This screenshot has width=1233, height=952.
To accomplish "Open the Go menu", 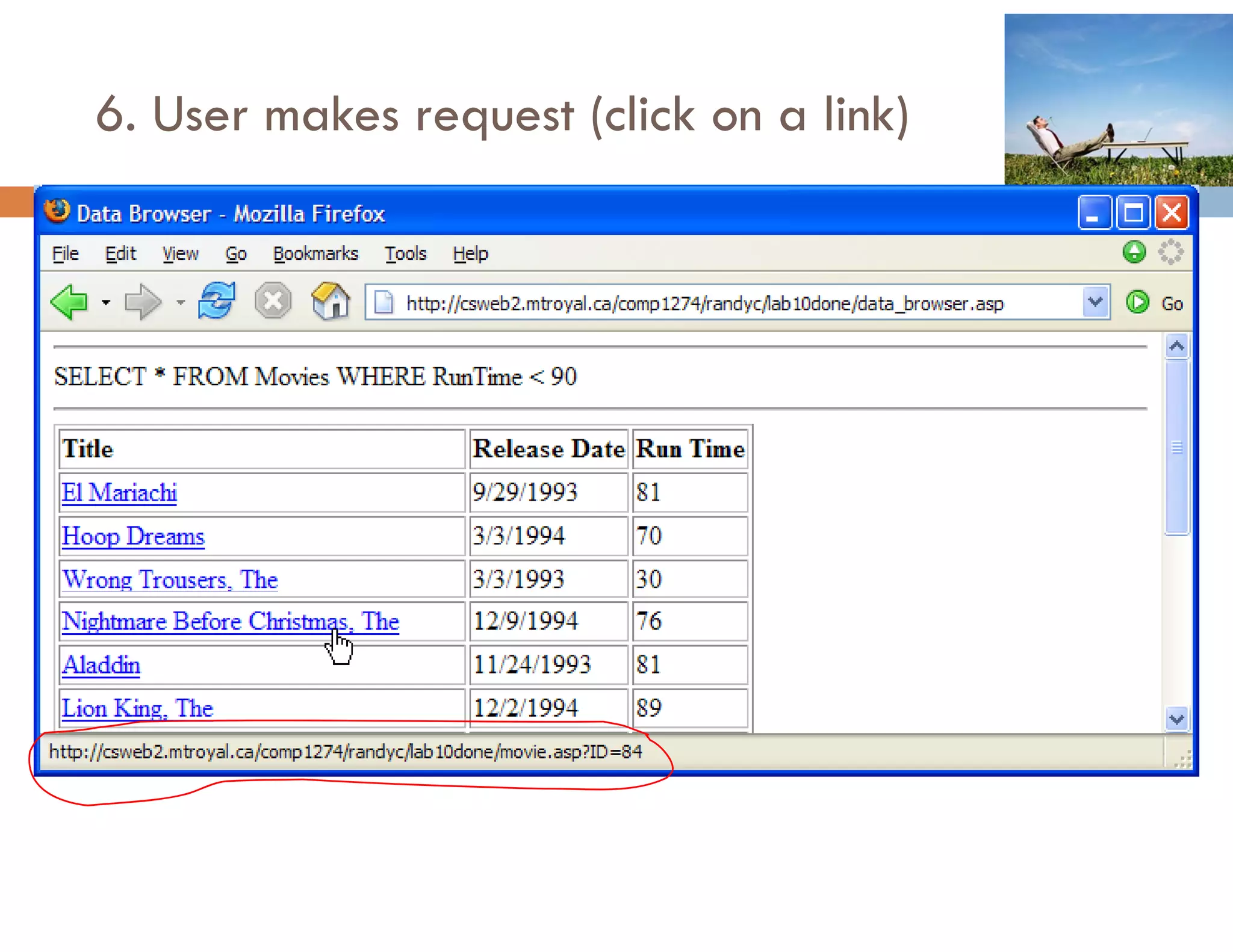I will point(236,253).
